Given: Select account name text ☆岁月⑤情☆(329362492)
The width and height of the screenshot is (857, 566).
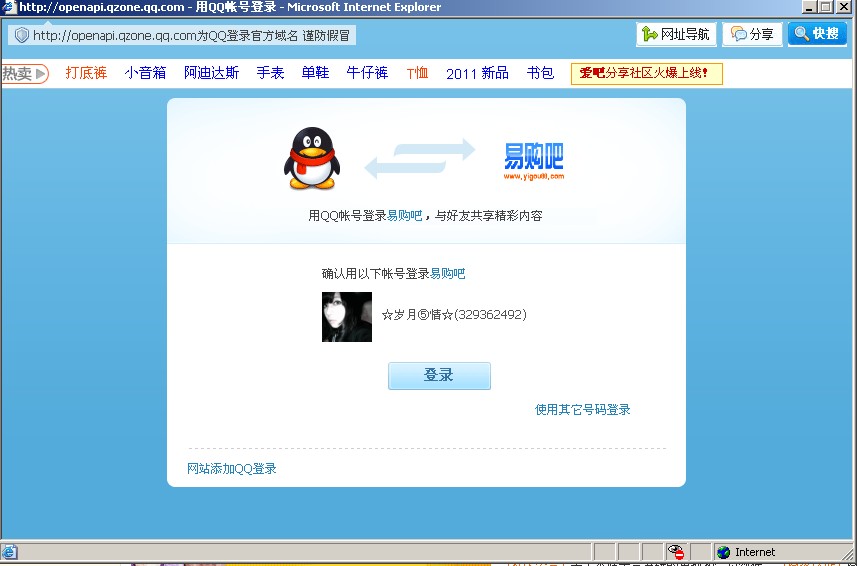Looking at the screenshot, I should 454,315.
